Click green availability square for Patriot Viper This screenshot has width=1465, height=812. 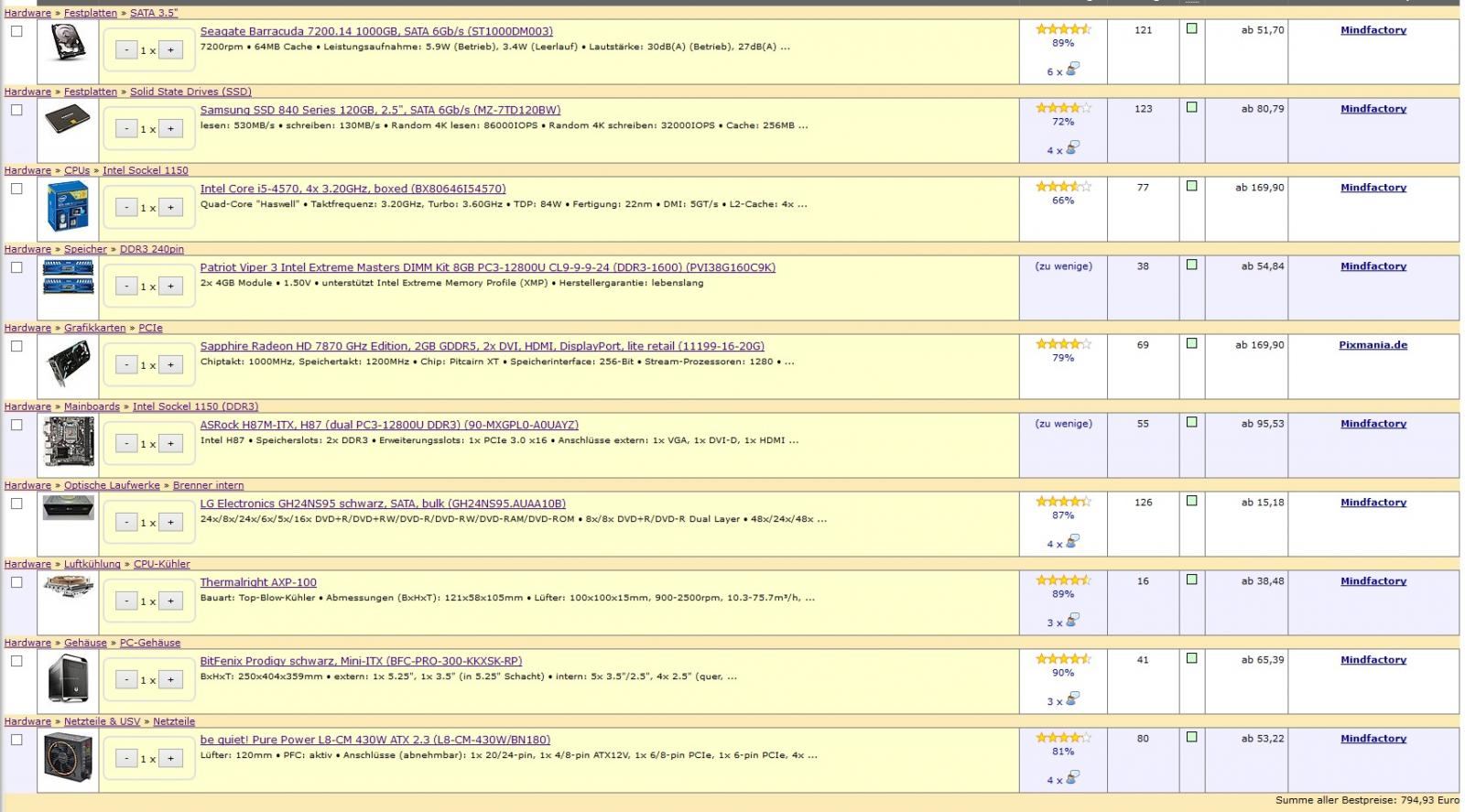[1191, 265]
